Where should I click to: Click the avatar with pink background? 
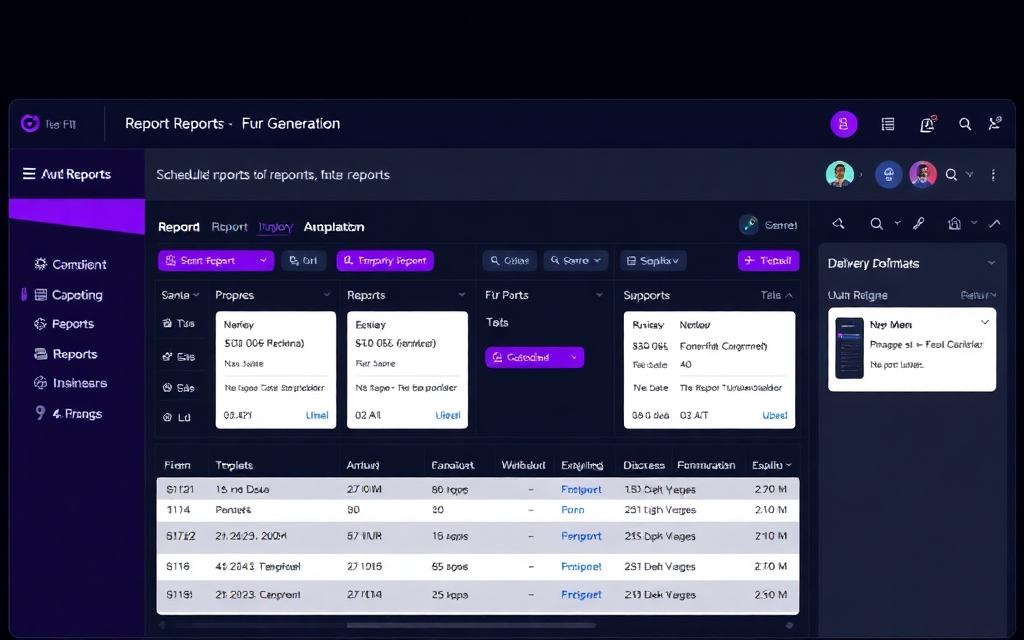pyautogui.click(x=923, y=174)
